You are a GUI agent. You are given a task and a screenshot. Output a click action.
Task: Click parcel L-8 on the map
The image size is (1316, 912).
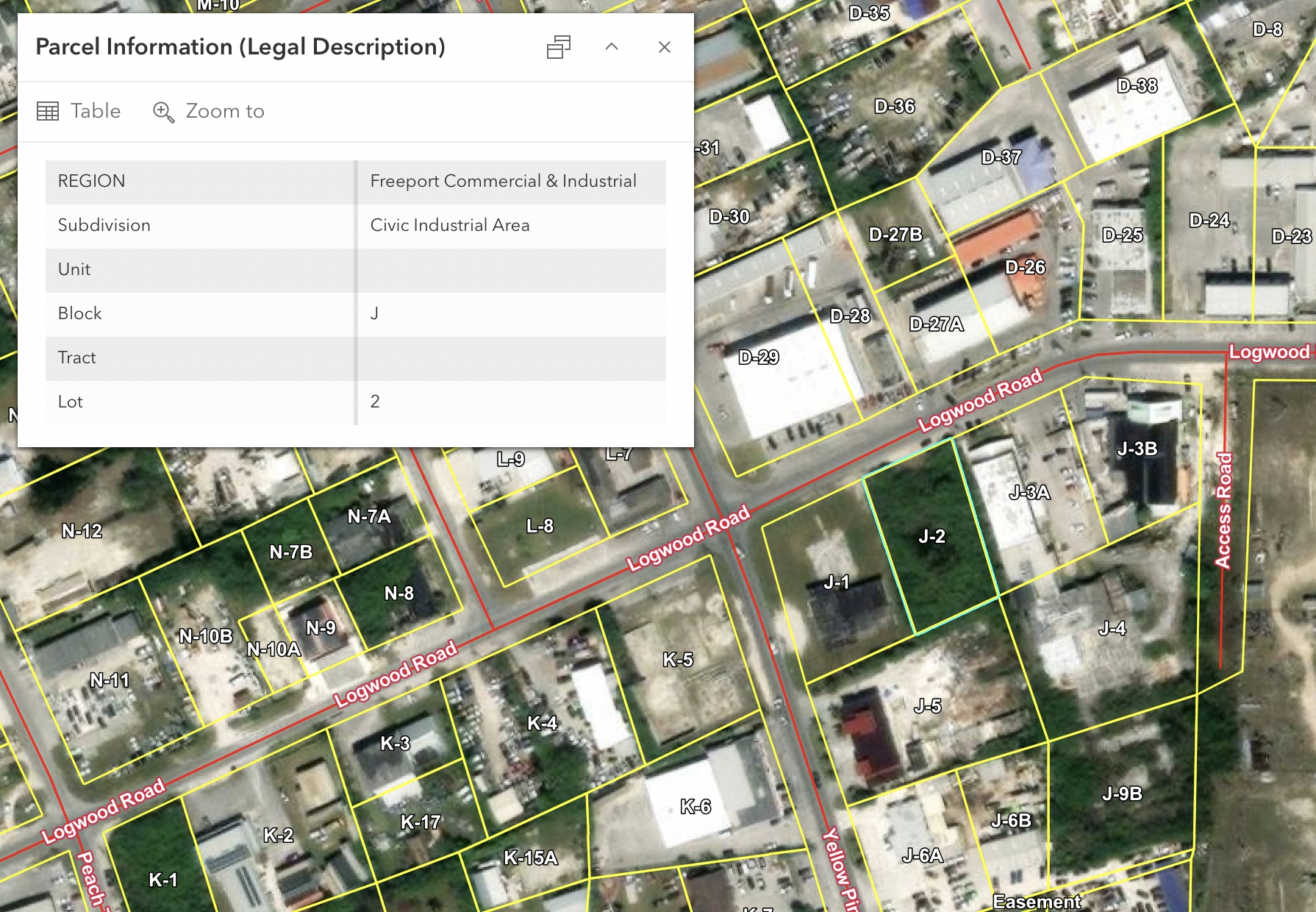(x=540, y=526)
